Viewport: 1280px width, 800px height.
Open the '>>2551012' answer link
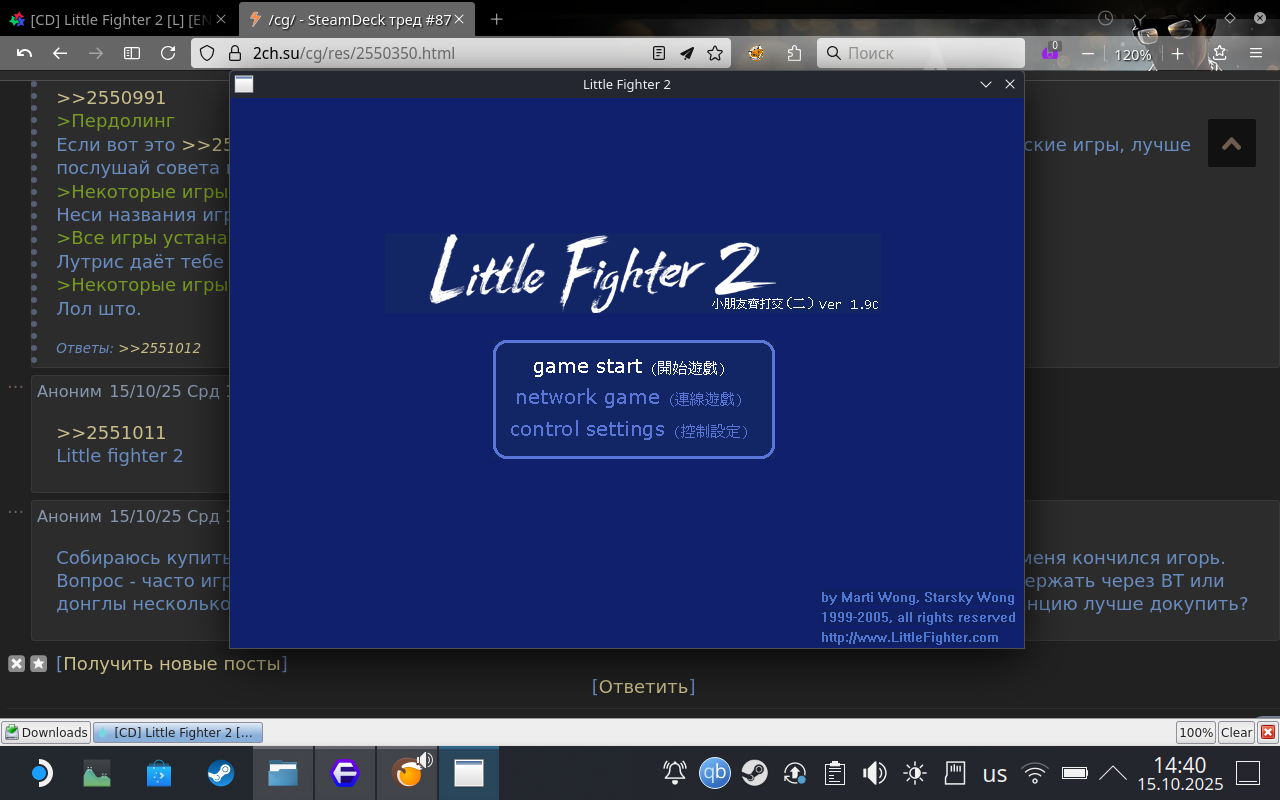coord(160,348)
